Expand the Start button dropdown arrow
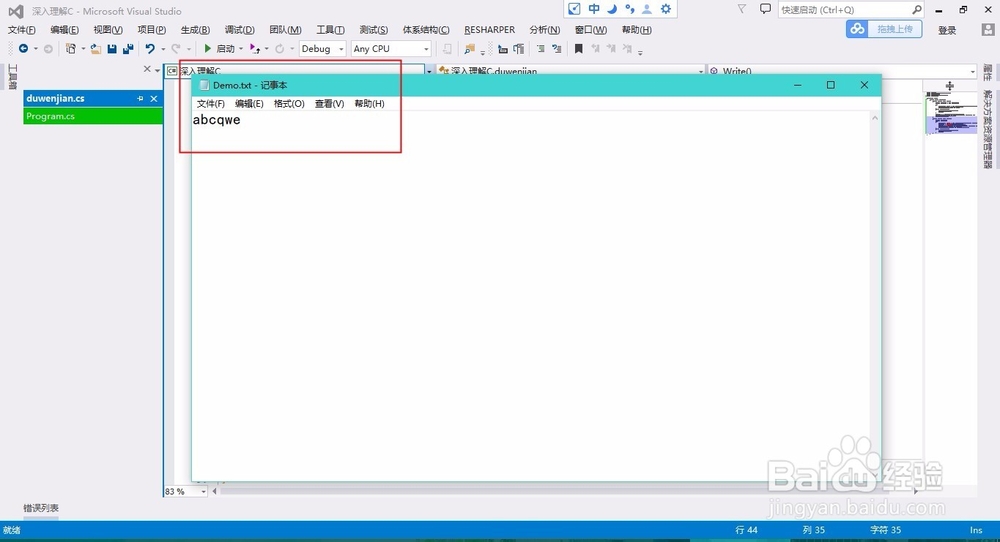 241,49
